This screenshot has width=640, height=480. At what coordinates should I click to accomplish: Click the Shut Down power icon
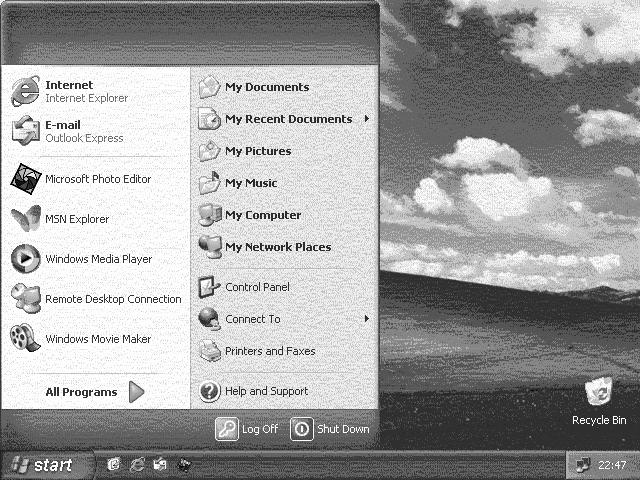click(x=302, y=429)
